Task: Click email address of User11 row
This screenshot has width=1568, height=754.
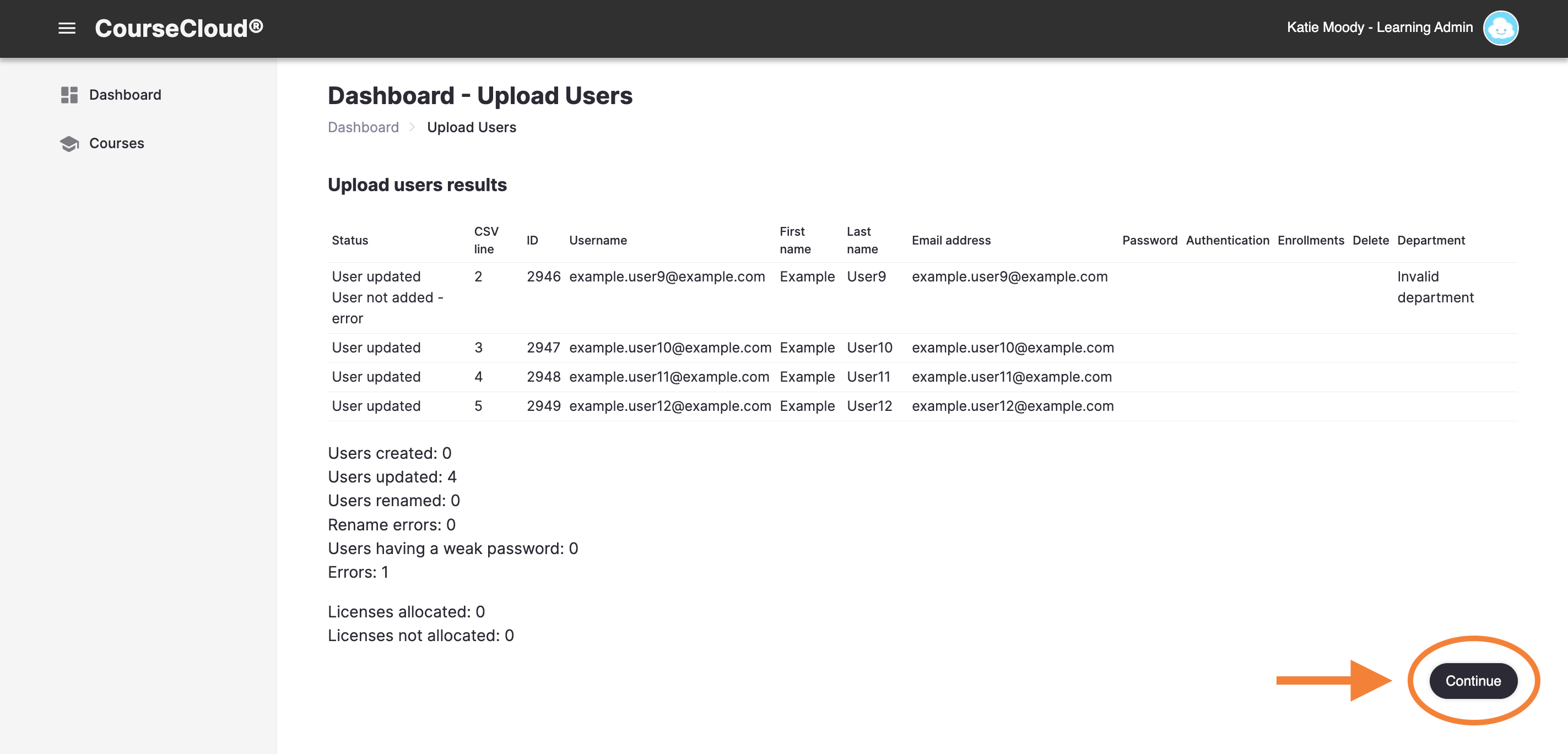Action: tap(1012, 377)
